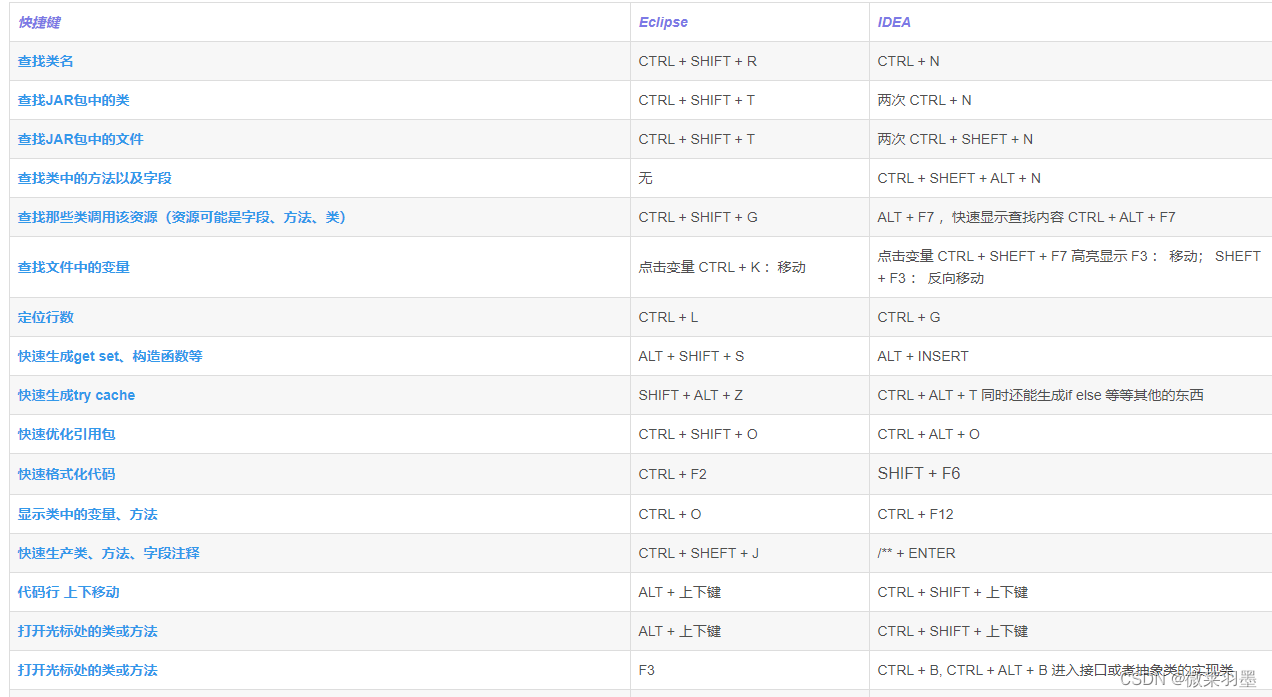Click the CTRL + G cell
Screen dimensions: 1272x697
point(909,317)
